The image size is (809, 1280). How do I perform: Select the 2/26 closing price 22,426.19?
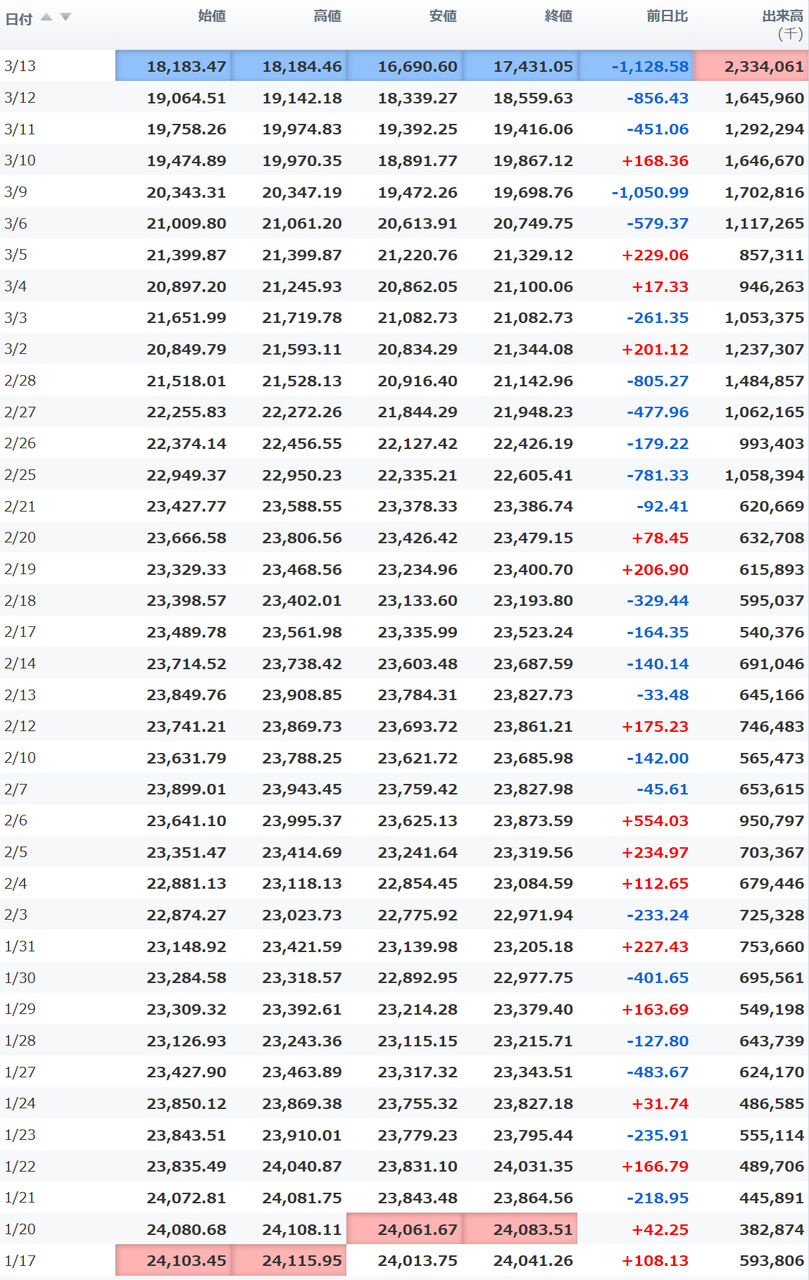[533, 443]
